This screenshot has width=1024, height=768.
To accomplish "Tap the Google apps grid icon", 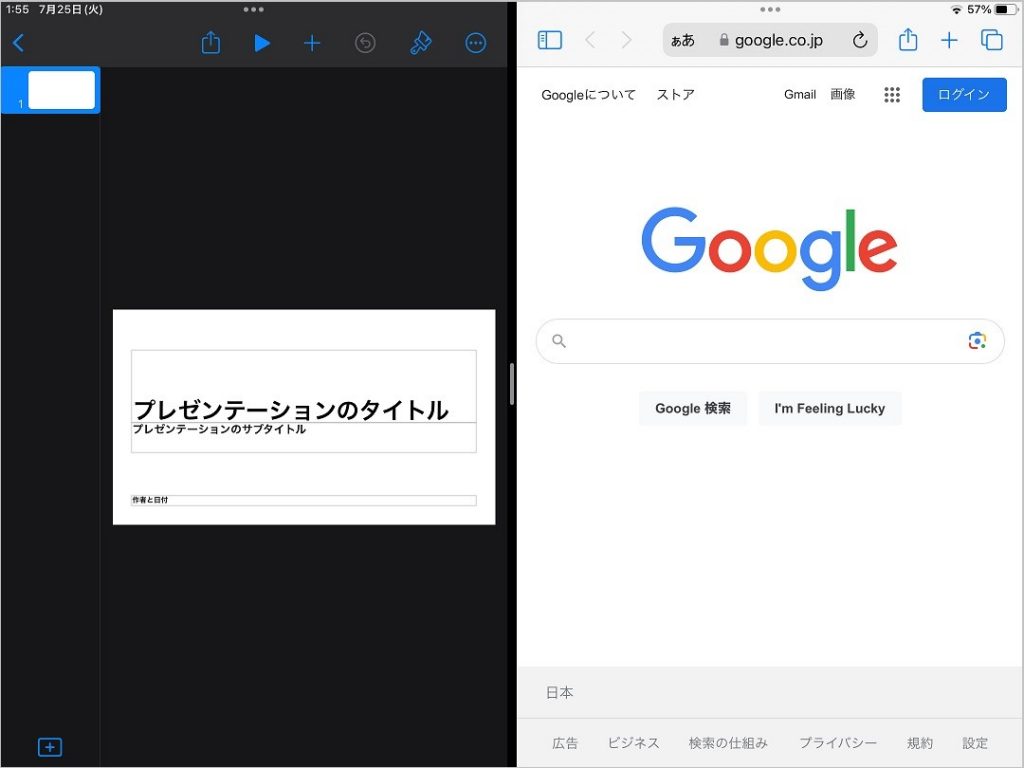I will (892, 94).
